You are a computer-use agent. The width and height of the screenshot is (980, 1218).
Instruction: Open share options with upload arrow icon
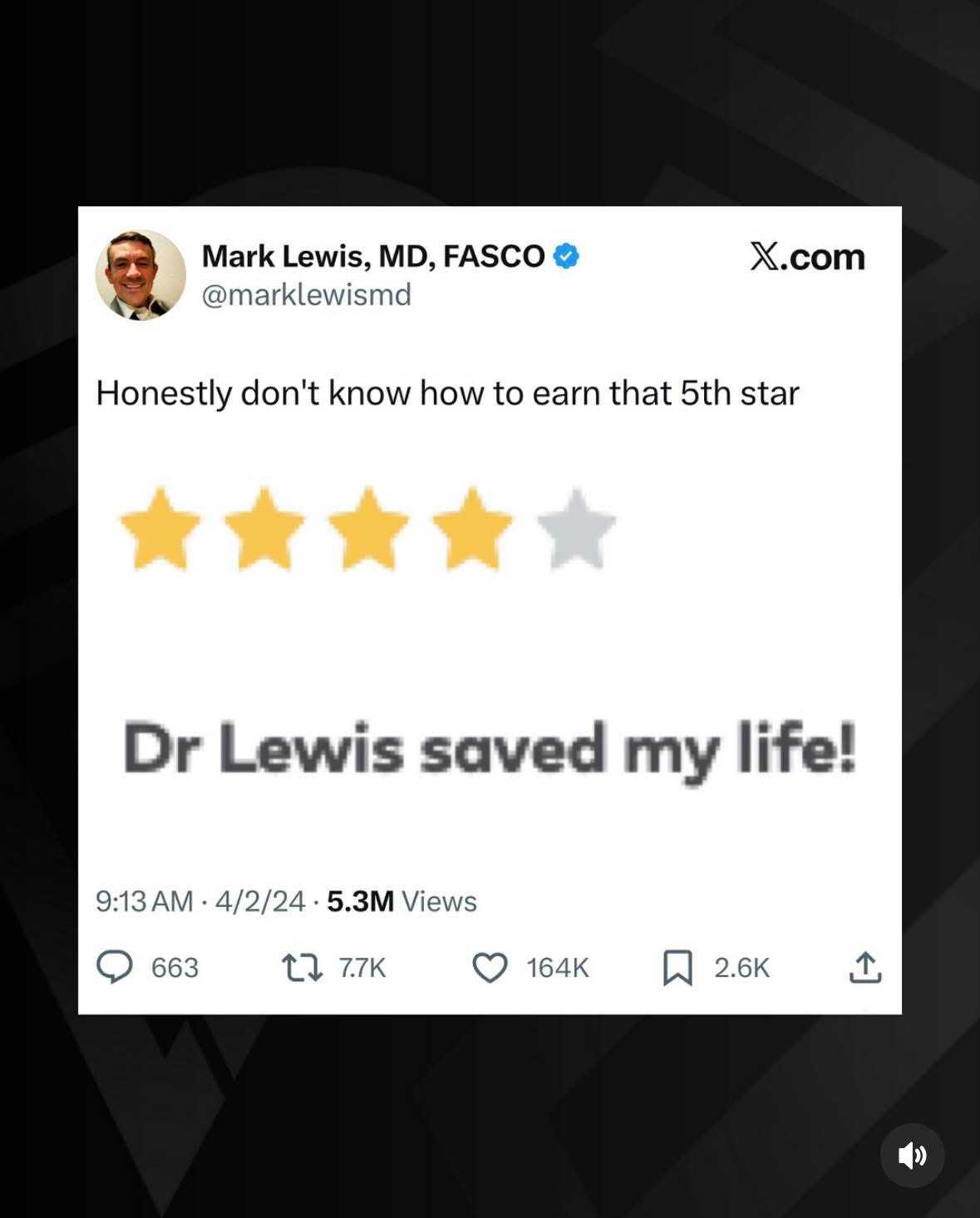[x=865, y=967]
